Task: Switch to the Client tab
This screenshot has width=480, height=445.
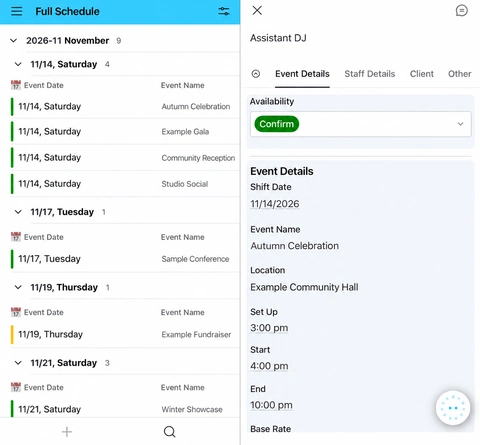Action: pos(422,74)
